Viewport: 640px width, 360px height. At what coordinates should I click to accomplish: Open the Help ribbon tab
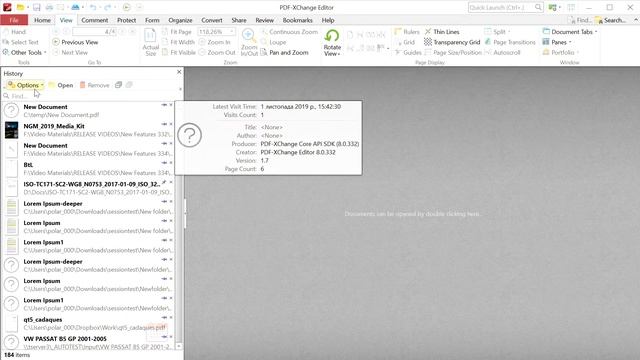click(x=328, y=20)
